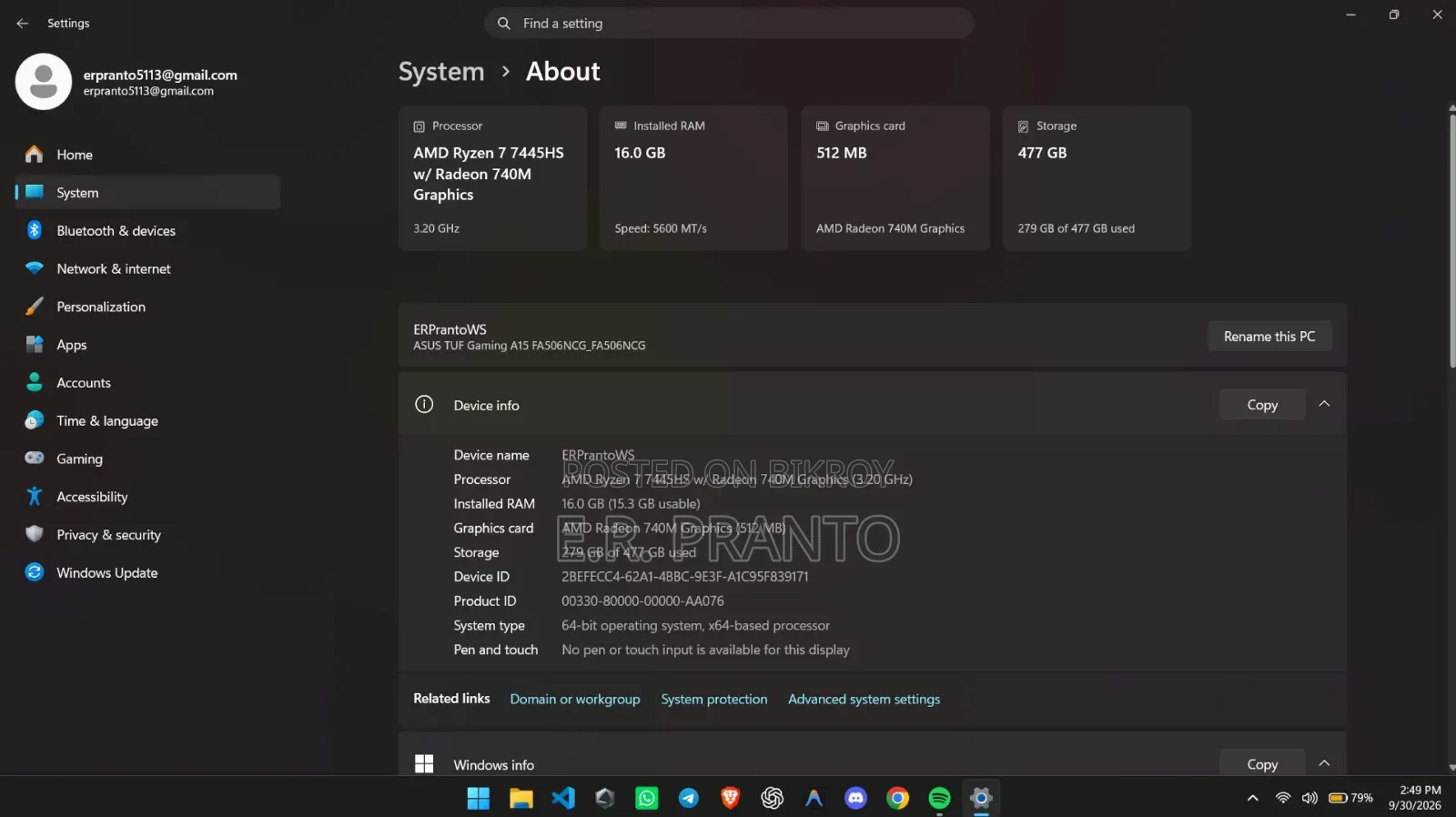
Task: Copy the Device info details
Action: pos(1262,405)
